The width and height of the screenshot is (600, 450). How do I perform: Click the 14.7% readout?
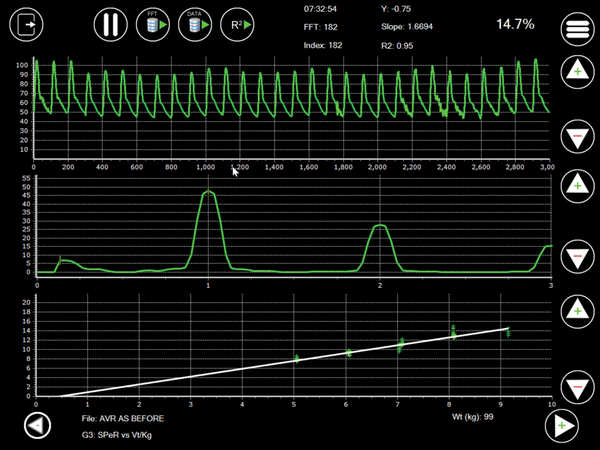tap(515, 24)
